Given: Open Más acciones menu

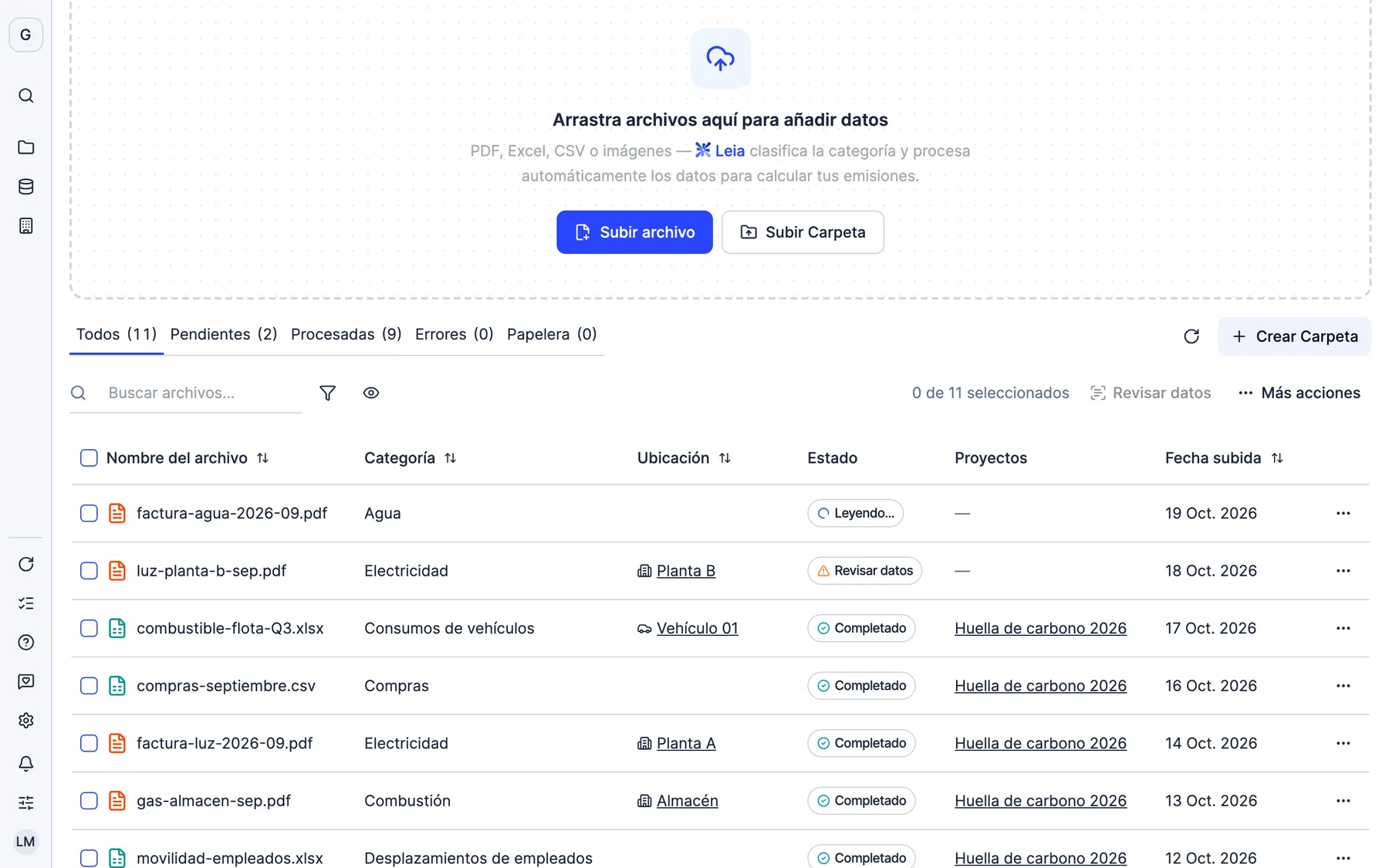Looking at the screenshot, I should (x=1299, y=393).
